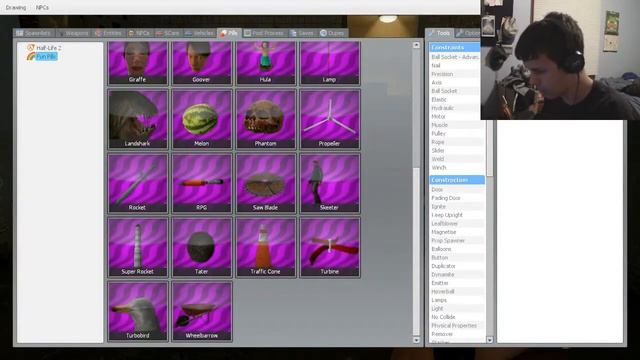
Task: Choose the Magnetise tool
Action: [457, 232]
